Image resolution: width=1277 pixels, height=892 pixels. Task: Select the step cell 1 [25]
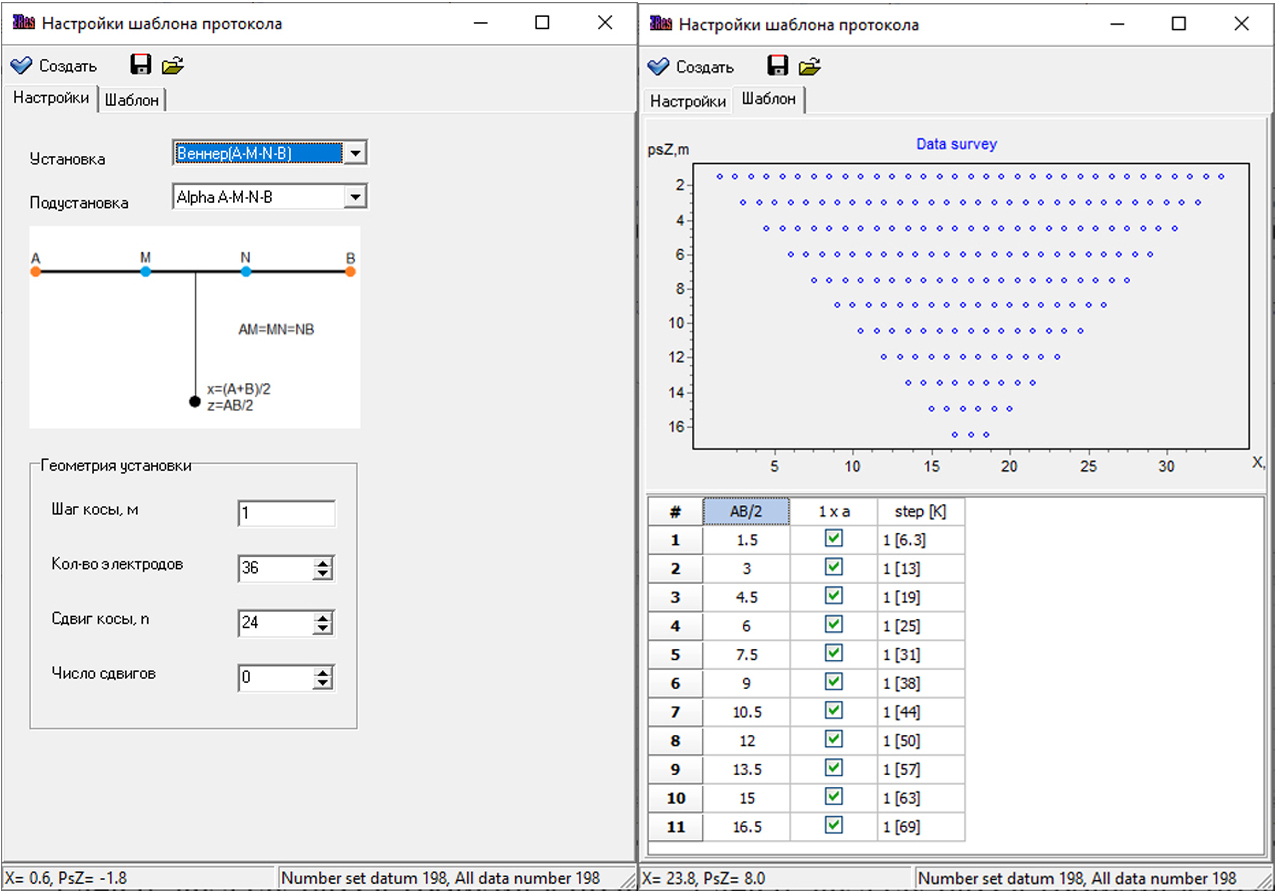click(921, 626)
